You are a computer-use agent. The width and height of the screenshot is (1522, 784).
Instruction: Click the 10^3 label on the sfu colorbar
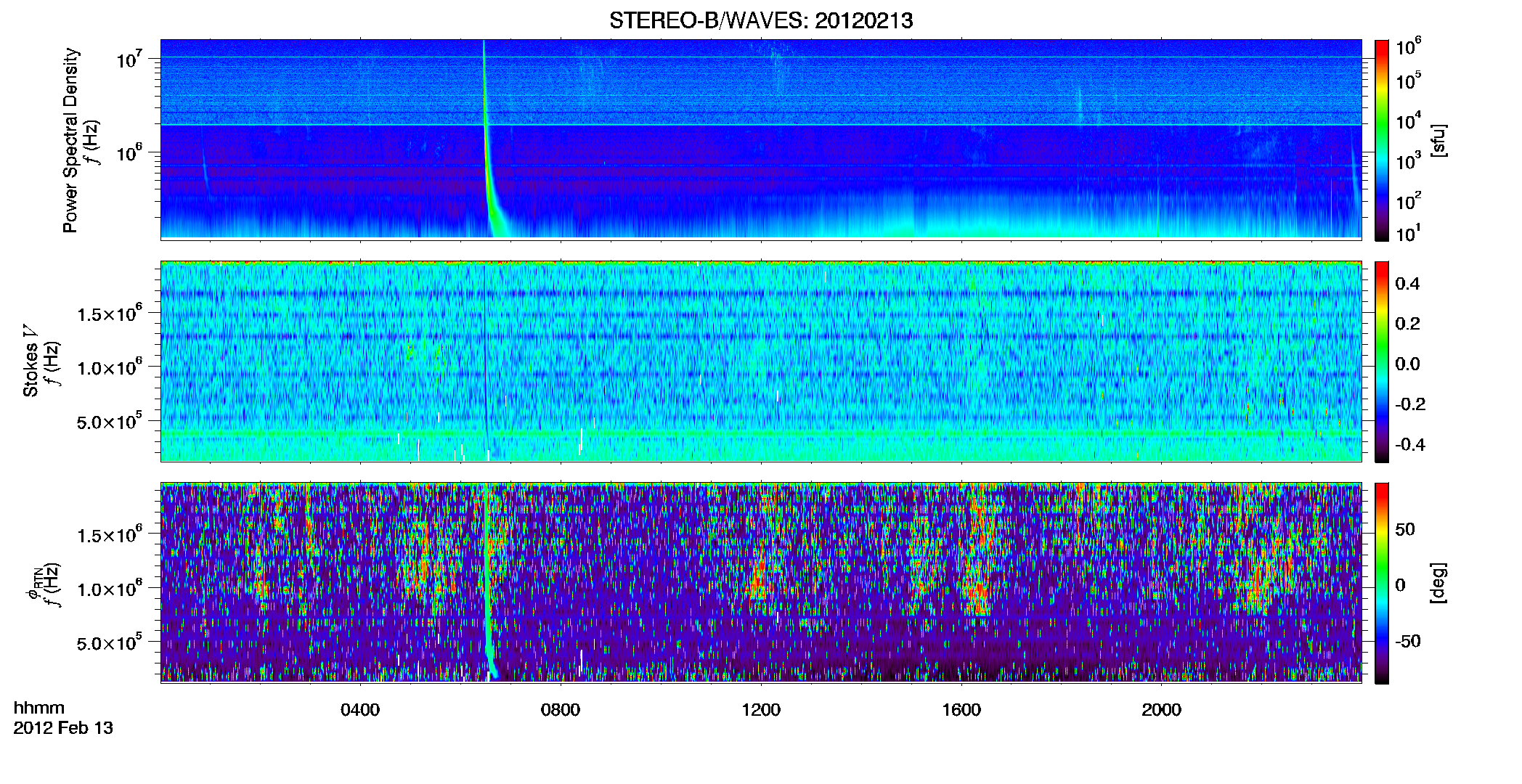(1409, 160)
